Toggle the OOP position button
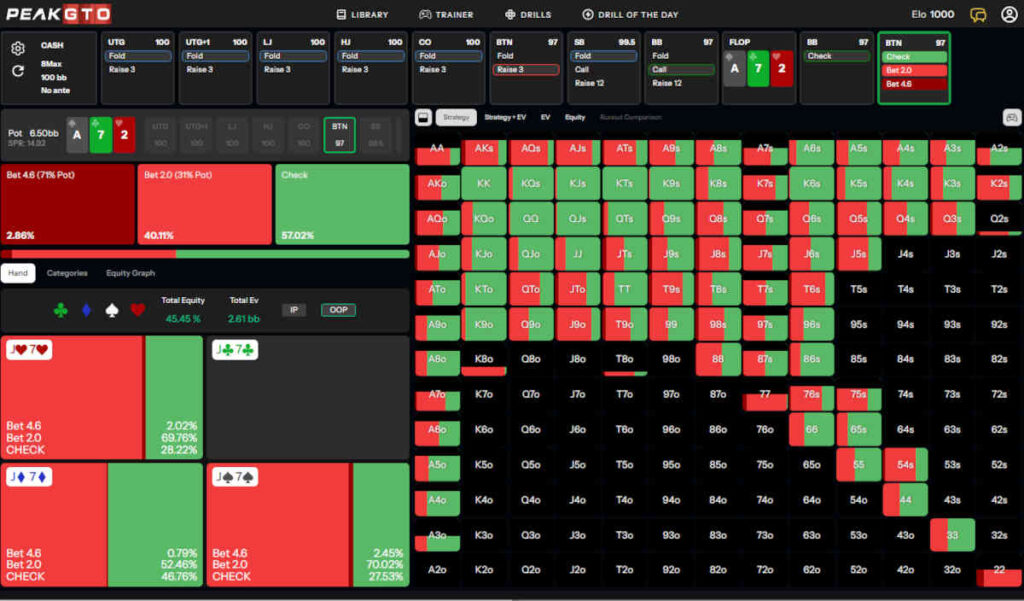 (338, 310)
